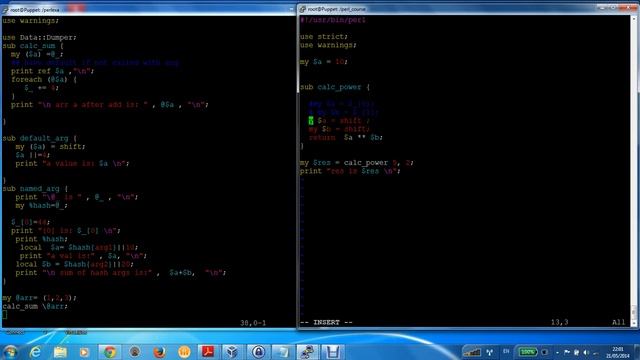The image size is (640, 360).
Task: Click 'foreach (@$a) {' line in left terminal
Action: click(44, 79)
